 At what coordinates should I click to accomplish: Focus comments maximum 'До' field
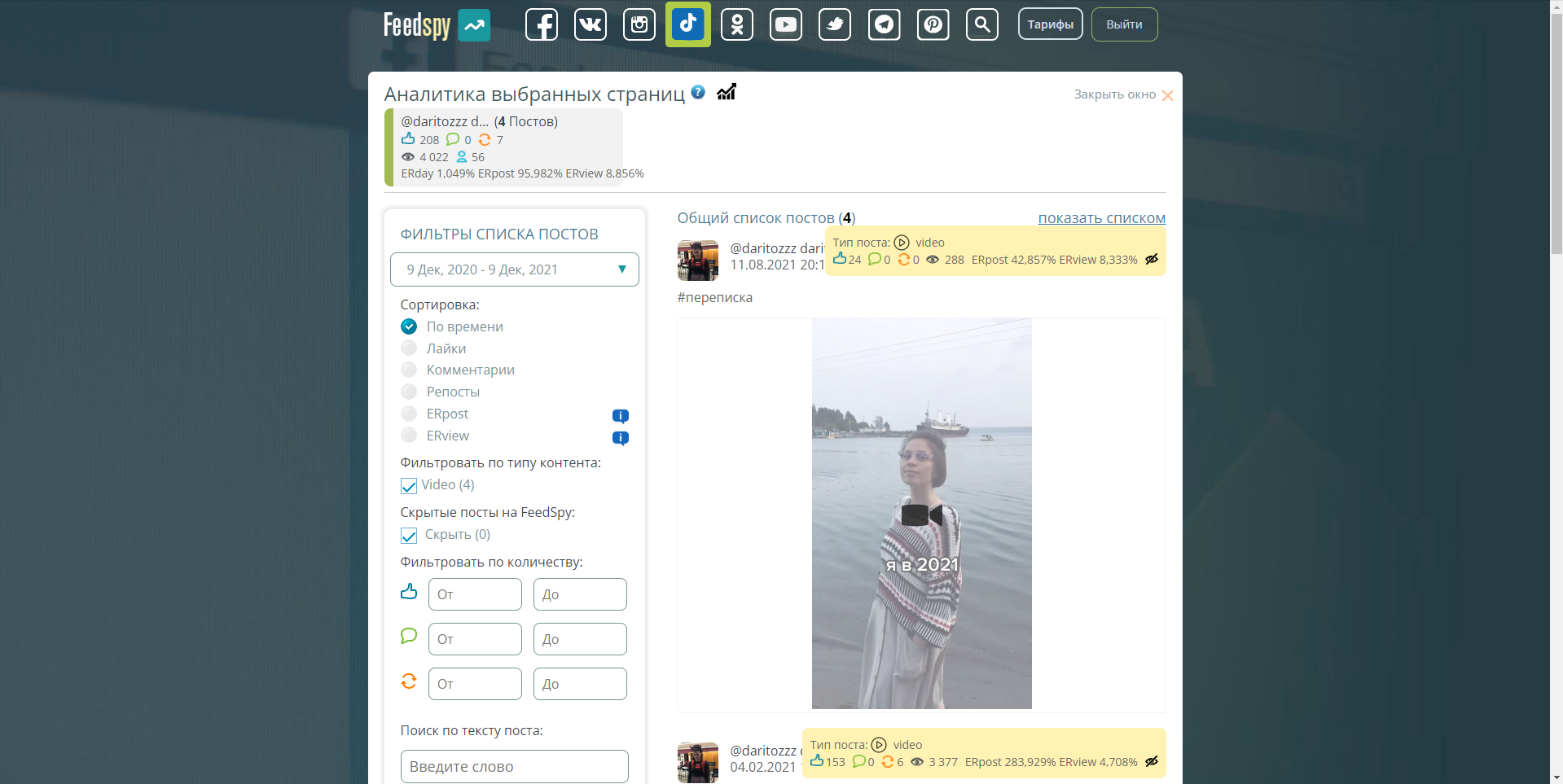coord(580,639)
